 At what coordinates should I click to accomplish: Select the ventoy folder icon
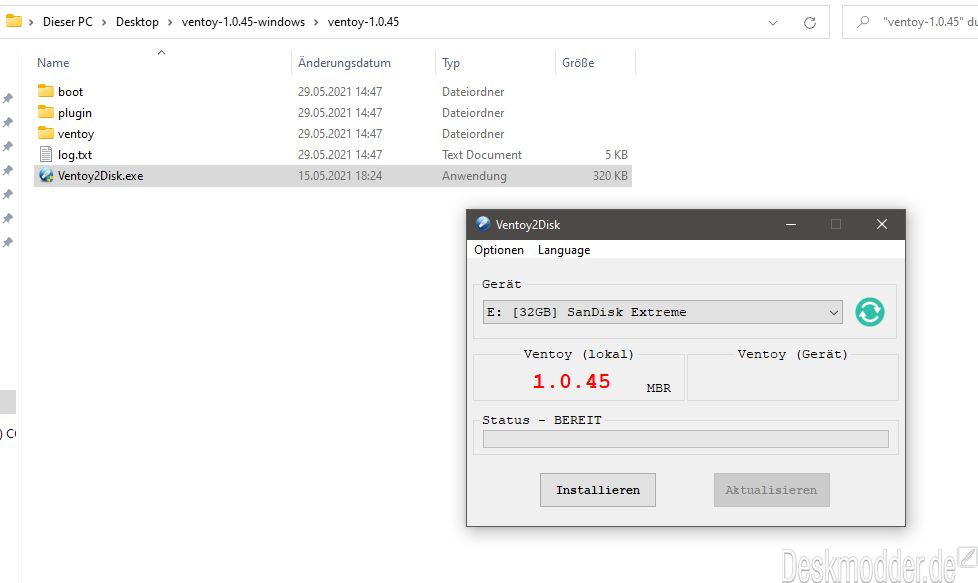click(x=46, y=133)
